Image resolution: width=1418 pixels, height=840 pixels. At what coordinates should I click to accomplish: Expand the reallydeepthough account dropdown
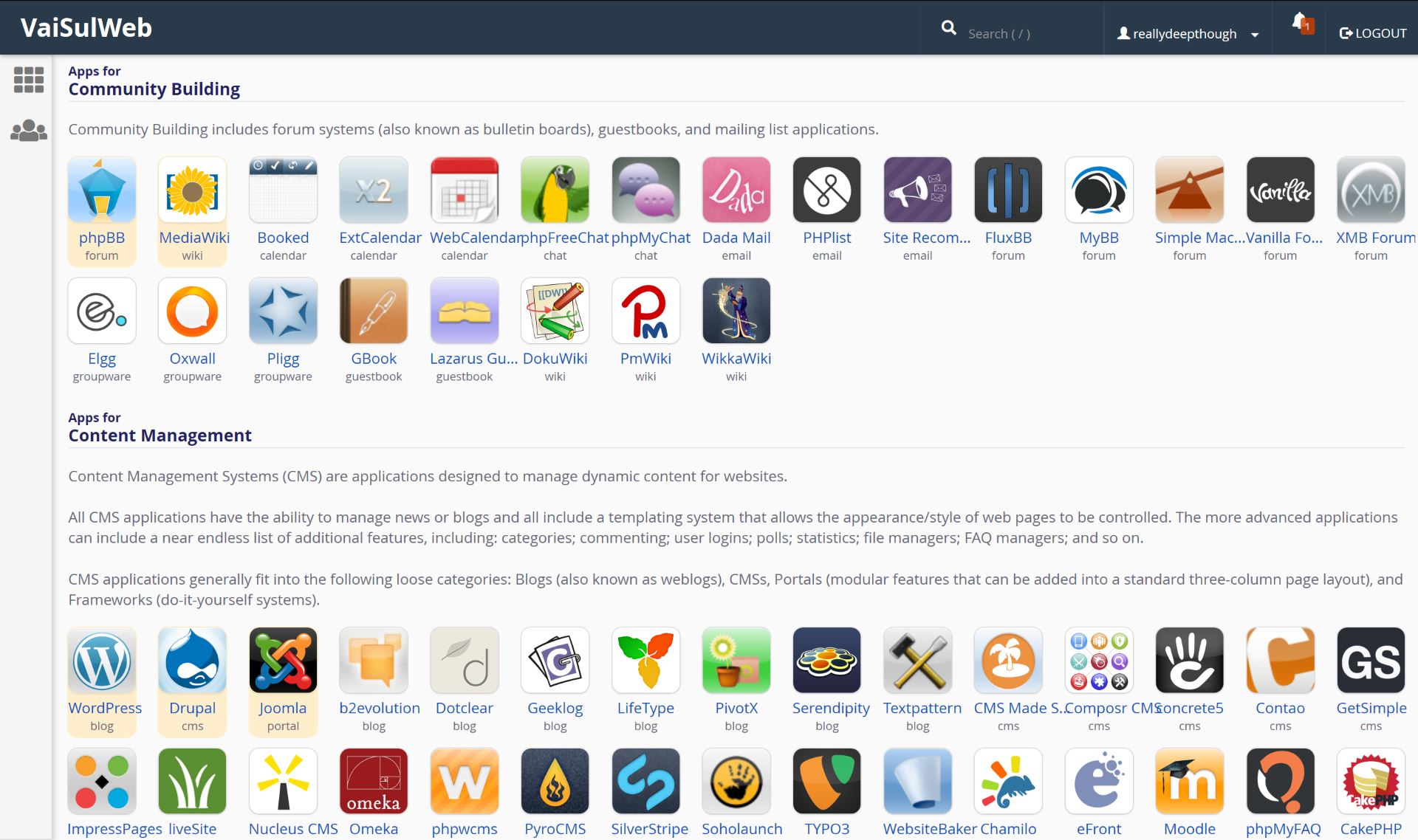tap(1187, 33)
